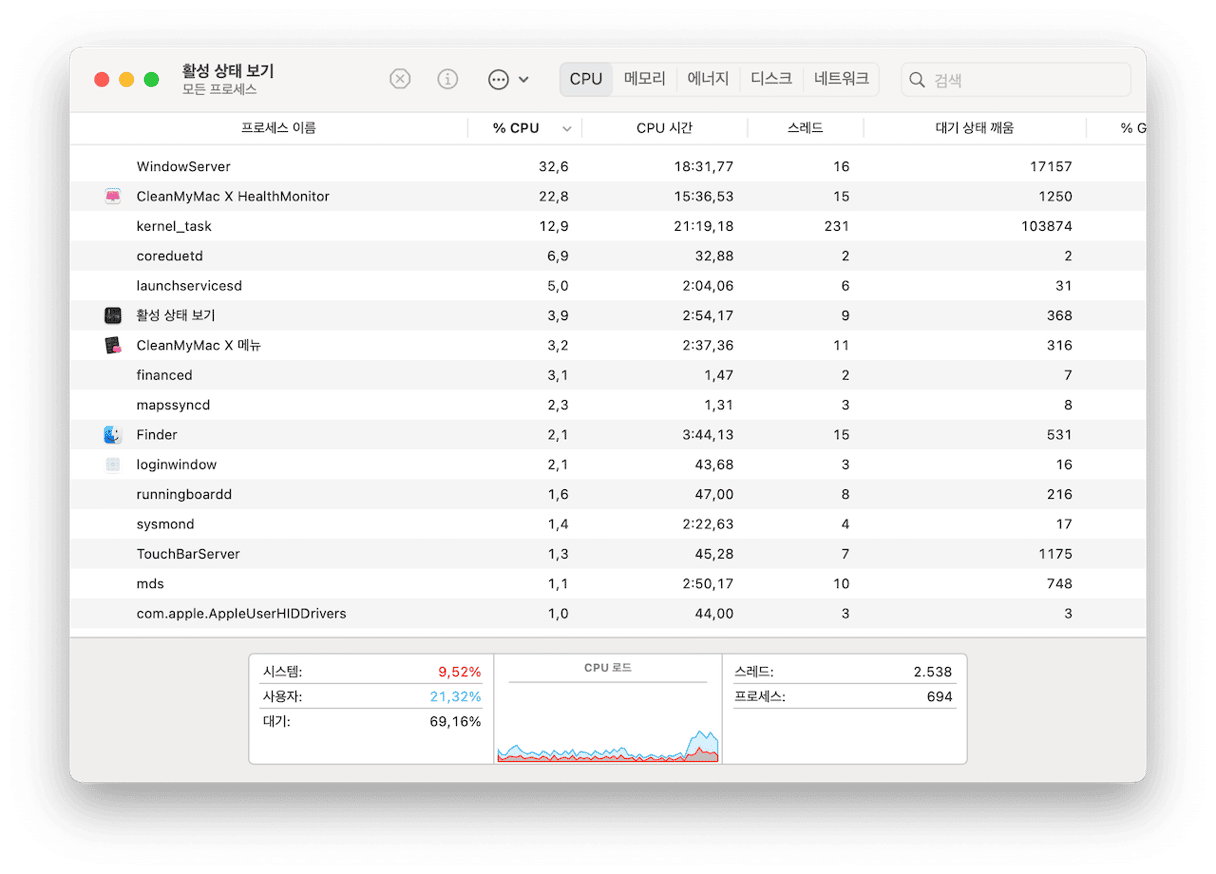The width and height of the screenshot is (1216, 874).
Task: Click the CleanMyMac X HealthMonitor app icon
Action: 113,196
